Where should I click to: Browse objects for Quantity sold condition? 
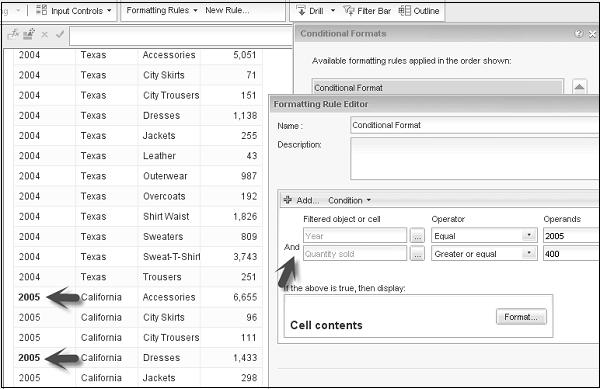pyautogui.click(x=417, y=254)
